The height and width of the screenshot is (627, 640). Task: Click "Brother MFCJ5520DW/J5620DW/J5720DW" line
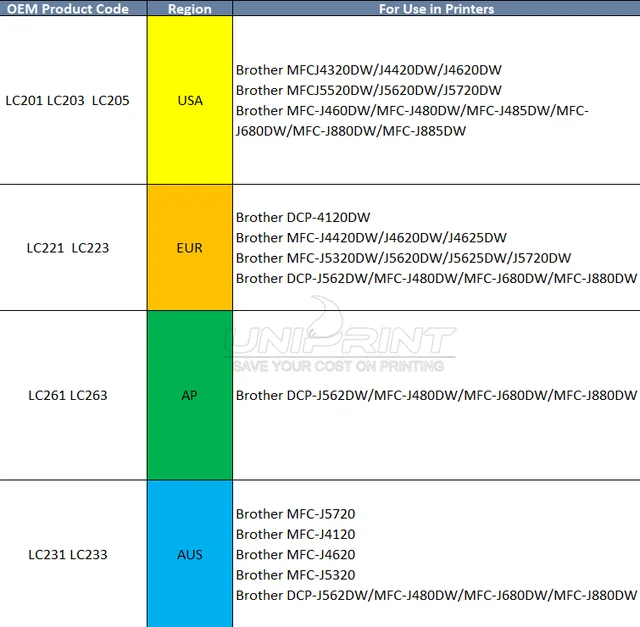pyautogui.click(x=369, y=90)
